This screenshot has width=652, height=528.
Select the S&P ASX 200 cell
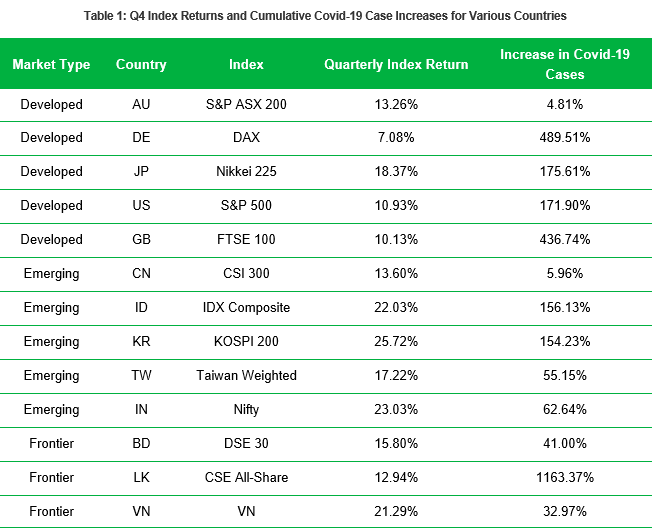tap(246, 104)
